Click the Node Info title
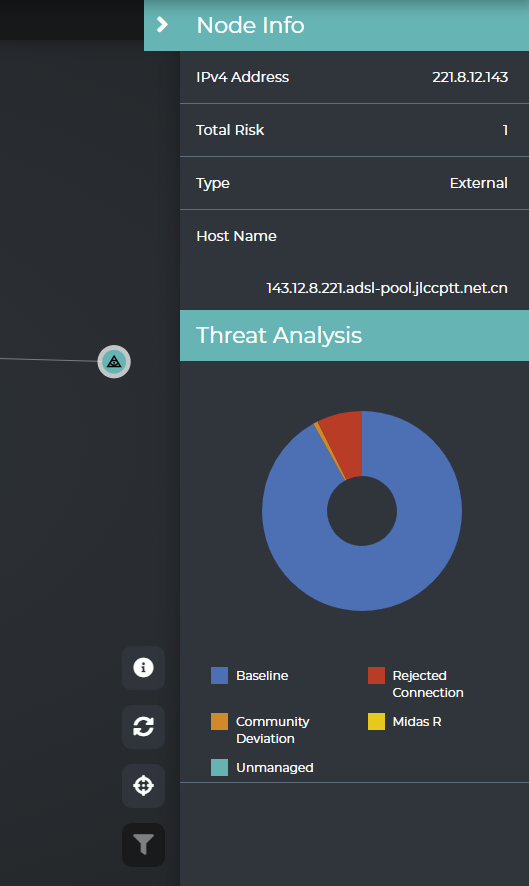Screen dimensions: 529x886 click(x=250, y=25)
